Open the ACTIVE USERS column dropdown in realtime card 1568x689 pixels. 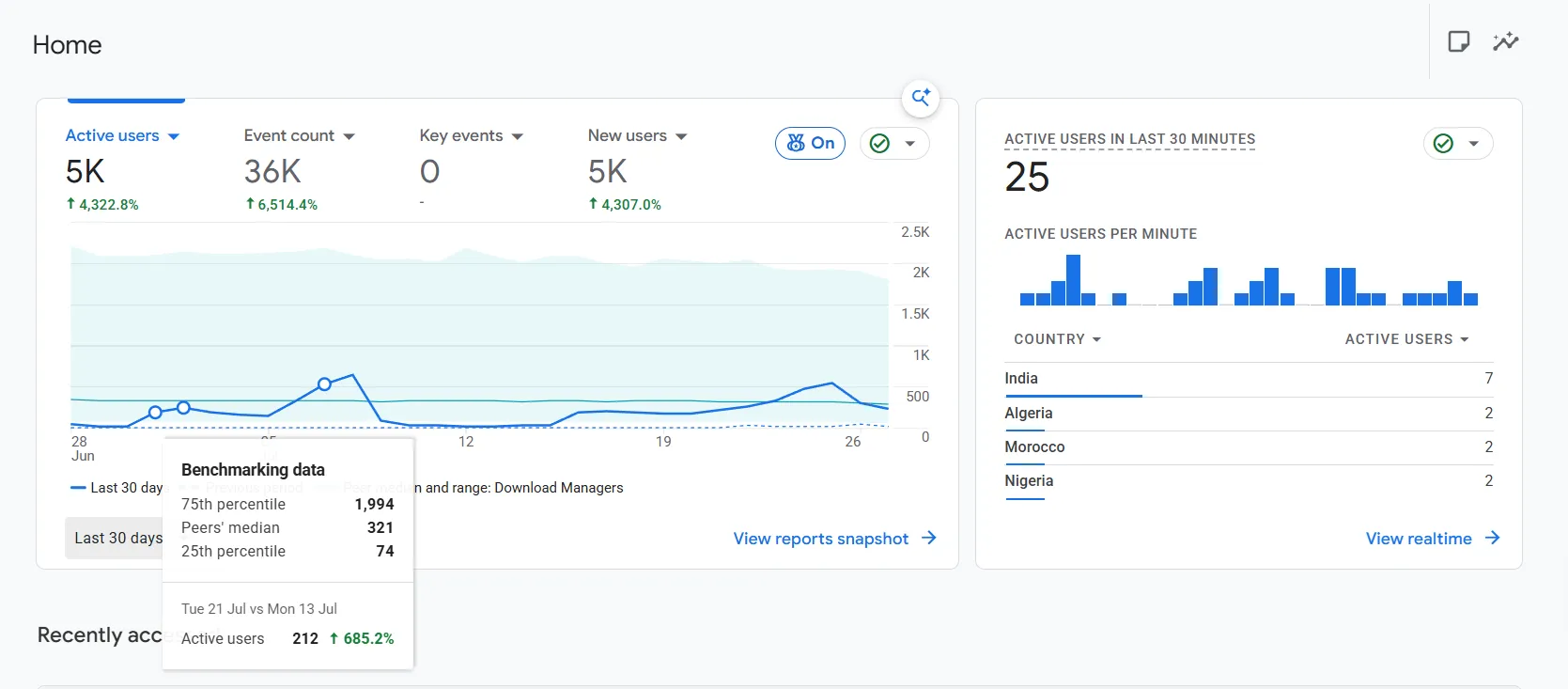(x=1406, y=339)
